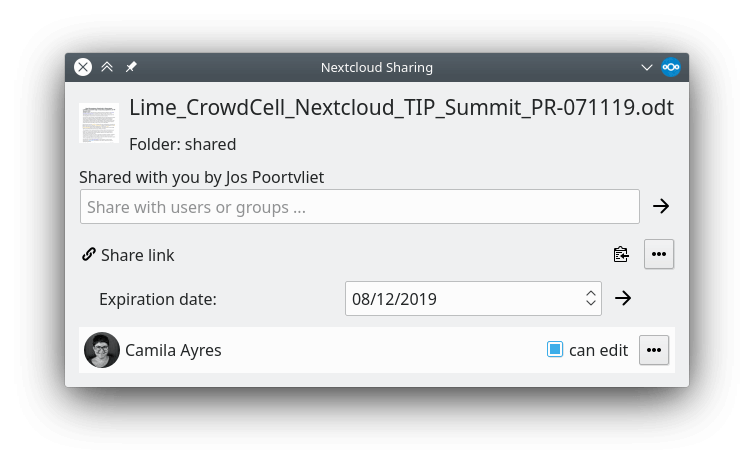Confirm the expiration date with the arrow
The height and width of the screenshot is (464, 754).
pos(623,298)
